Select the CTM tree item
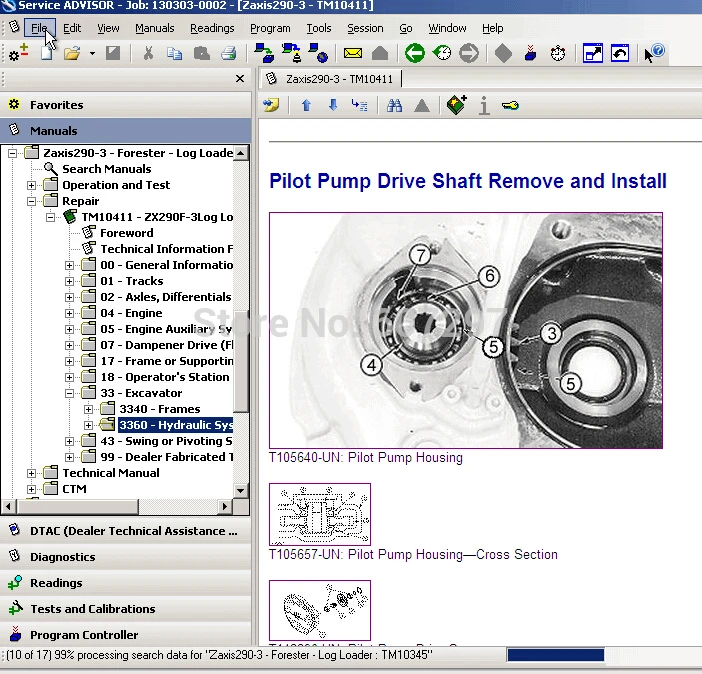This screenshot has width=702, height=674. click(x=74, y=489)
